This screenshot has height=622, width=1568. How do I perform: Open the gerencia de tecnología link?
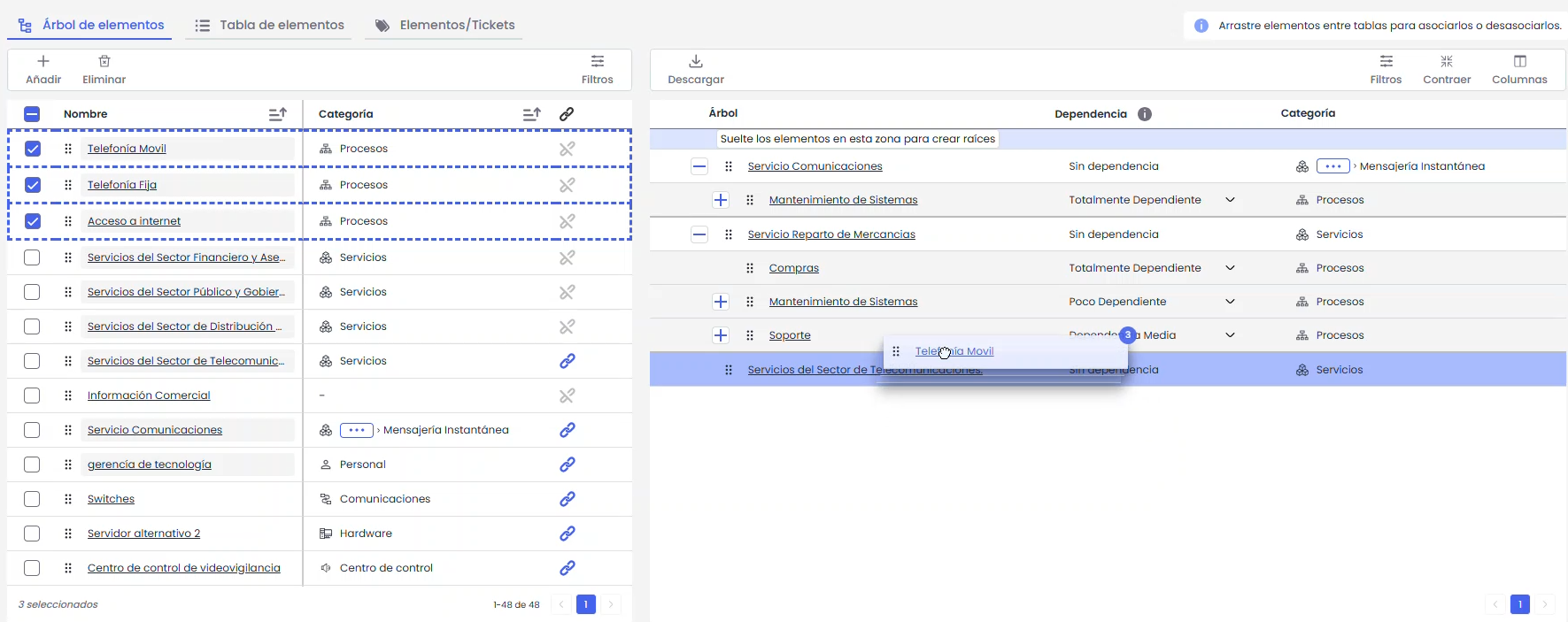point(149,465)
